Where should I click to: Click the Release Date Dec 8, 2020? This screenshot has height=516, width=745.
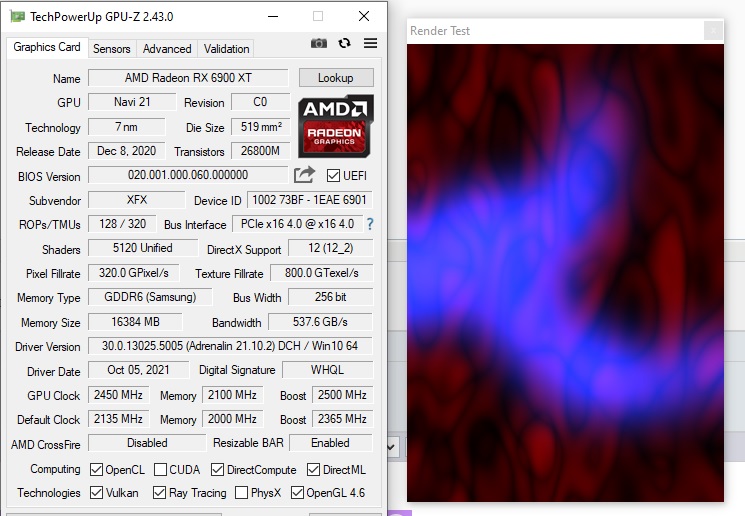[x=126, y=151]
